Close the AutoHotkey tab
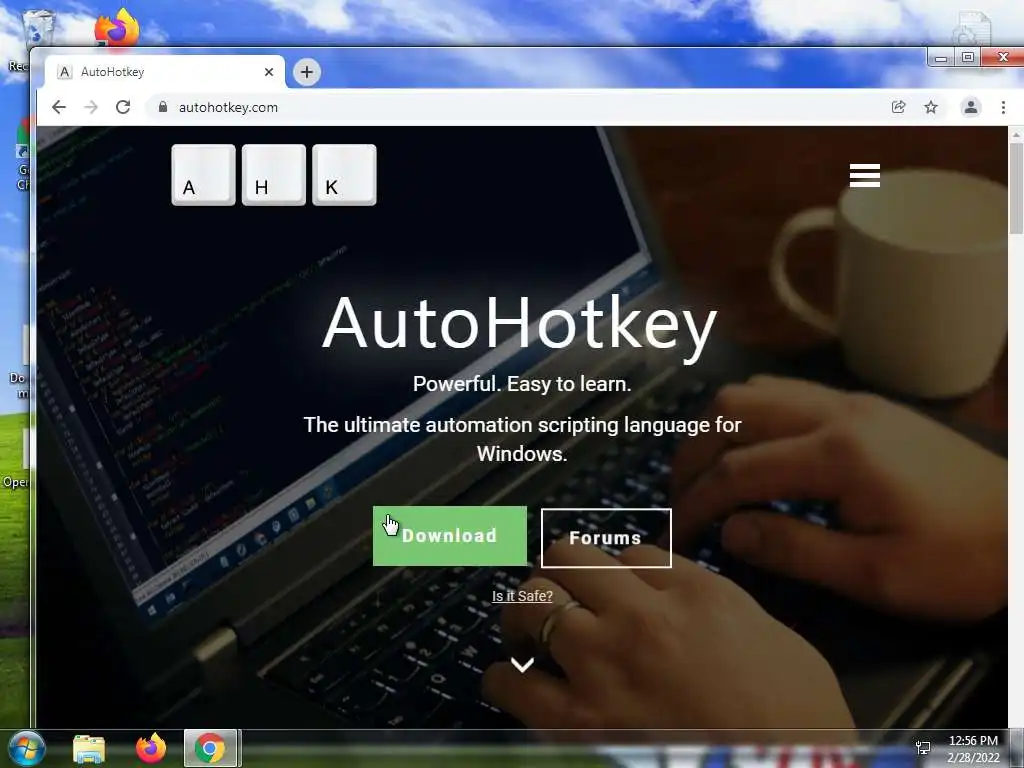 coord(269,72)
